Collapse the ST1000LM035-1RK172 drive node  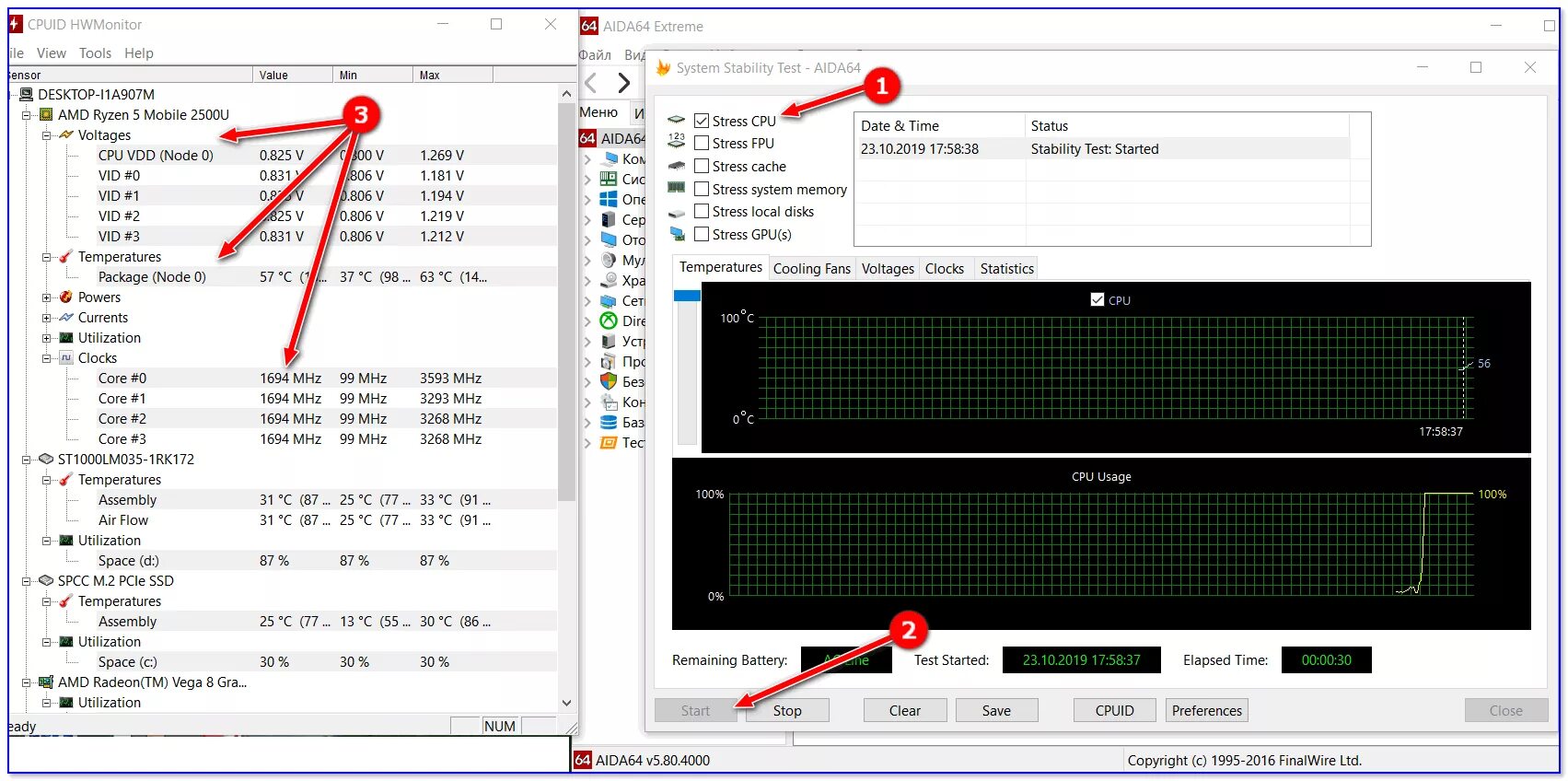point(26,460)
